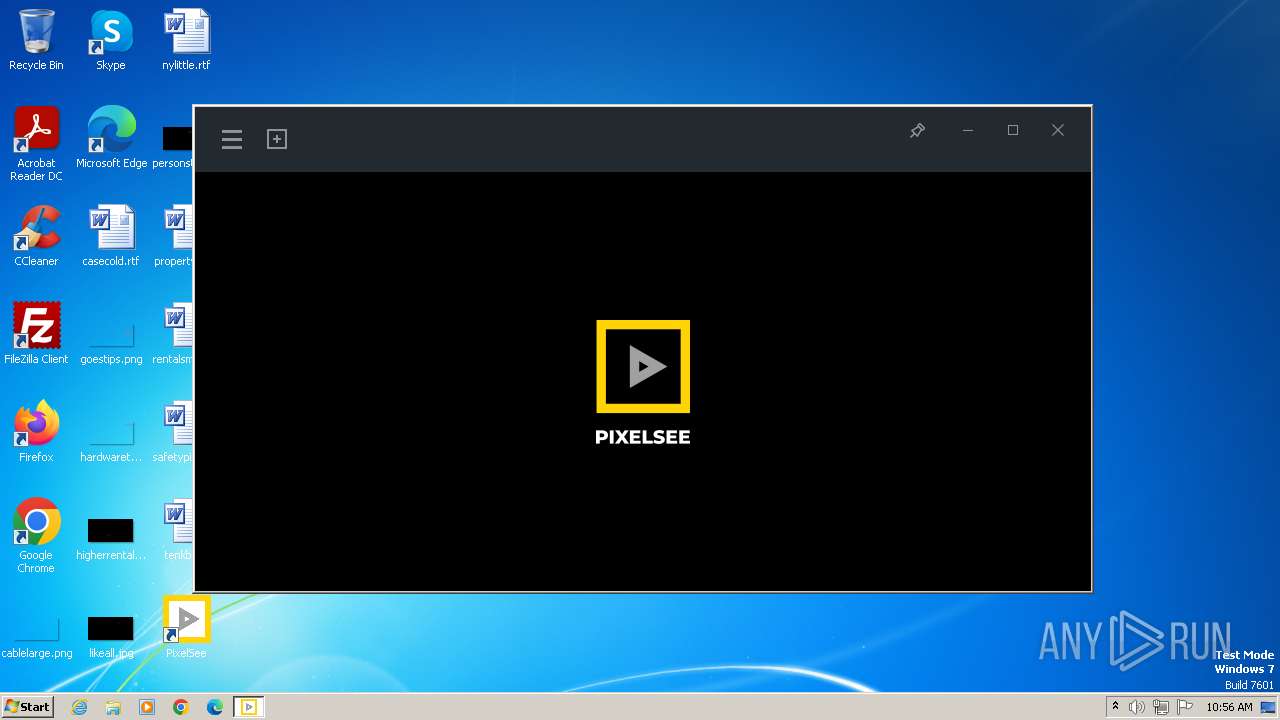Open likeall.jpg file on desktop
Viewport: 1280px width, 720px height.
pyautogui.click(x=111, y=636)
